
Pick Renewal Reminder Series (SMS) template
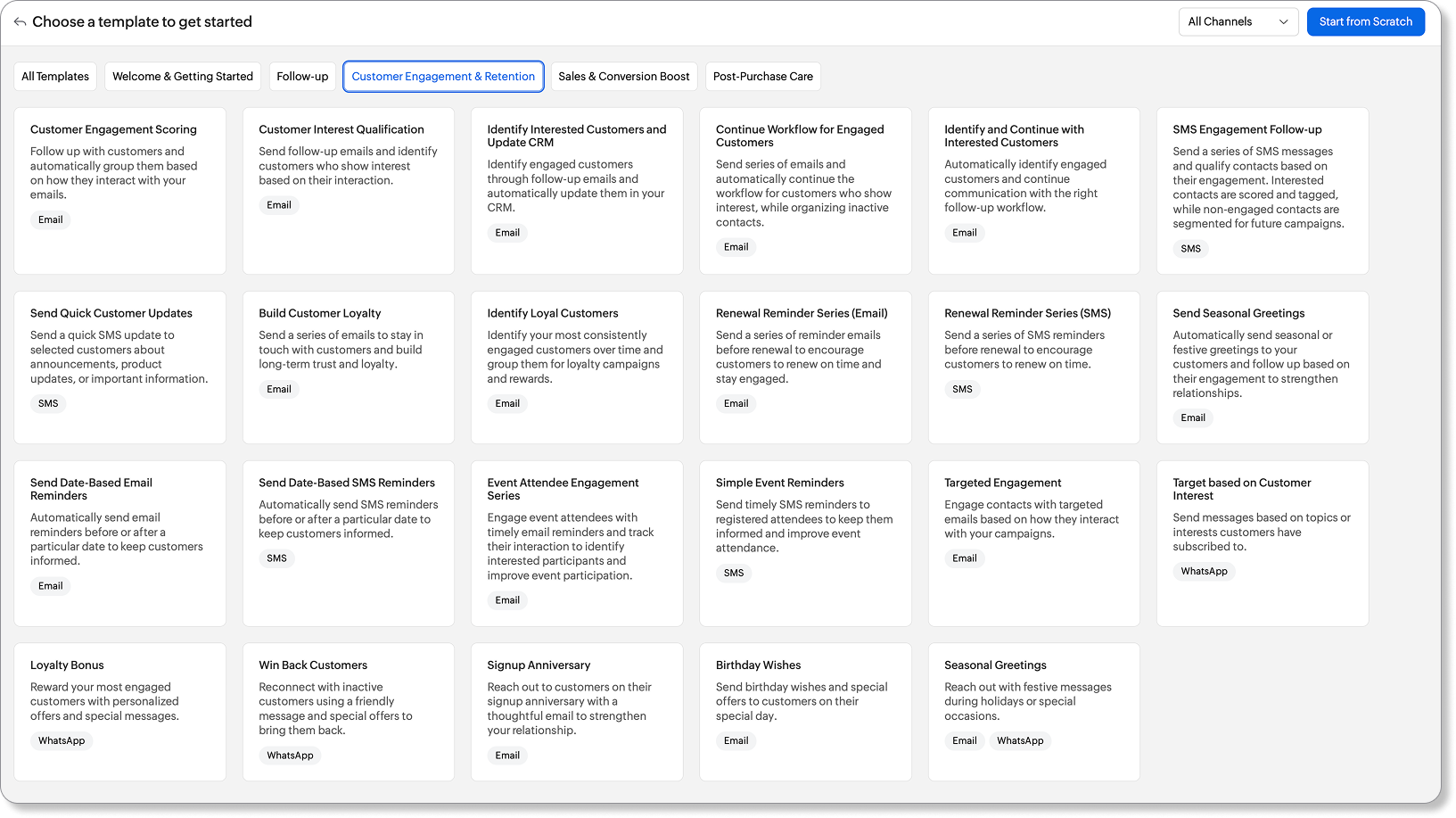pyautogui.click(x=1034, y=368)
